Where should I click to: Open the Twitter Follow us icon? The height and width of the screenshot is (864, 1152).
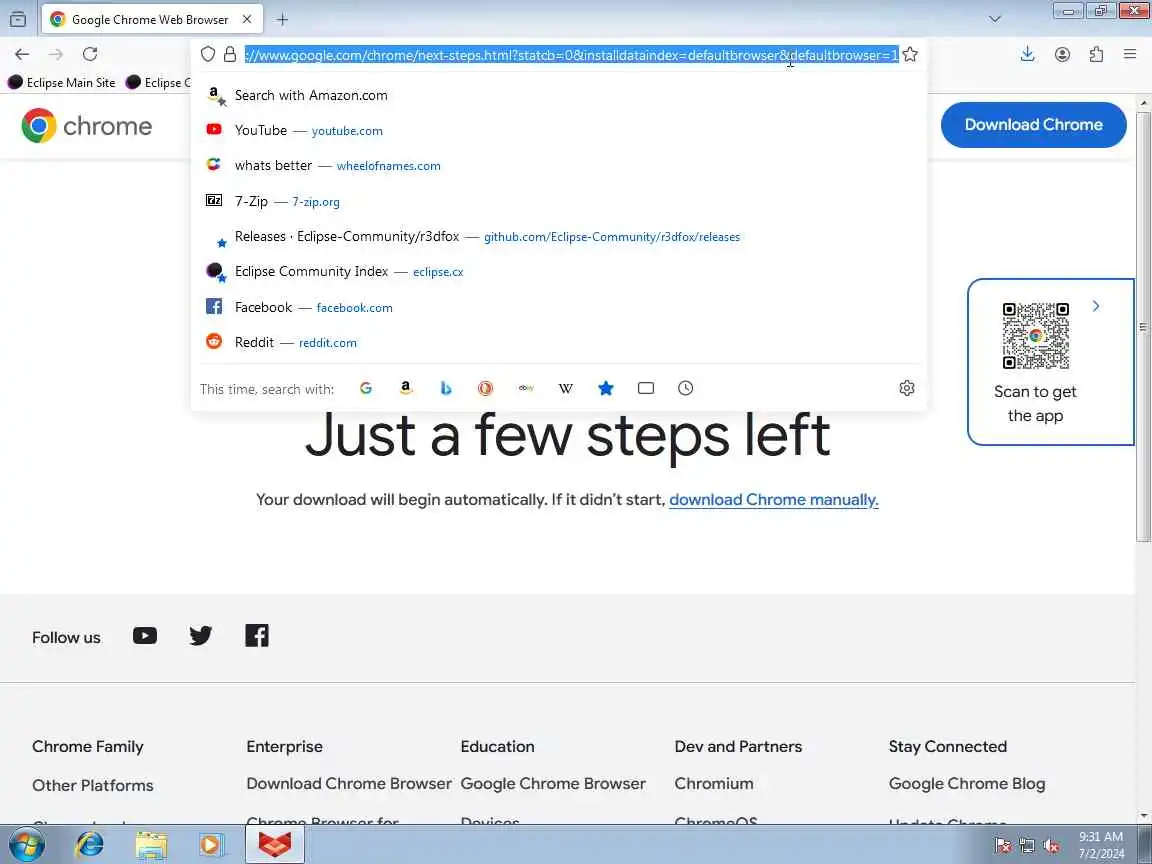(201, 636)
